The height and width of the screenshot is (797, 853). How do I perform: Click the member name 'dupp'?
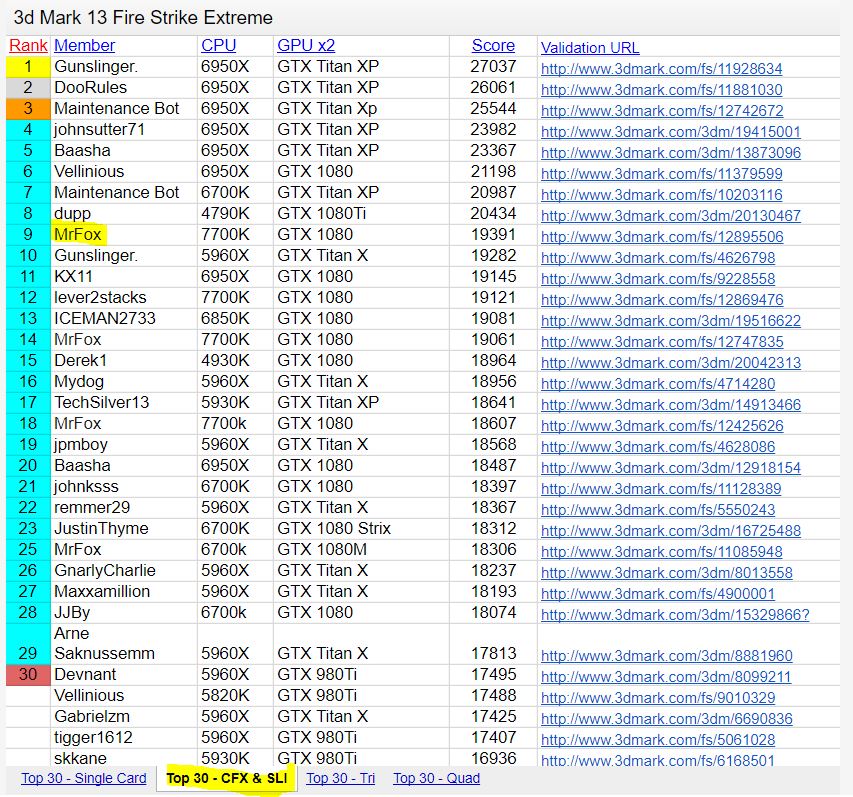pyautogui.click(x=72, y=214)
